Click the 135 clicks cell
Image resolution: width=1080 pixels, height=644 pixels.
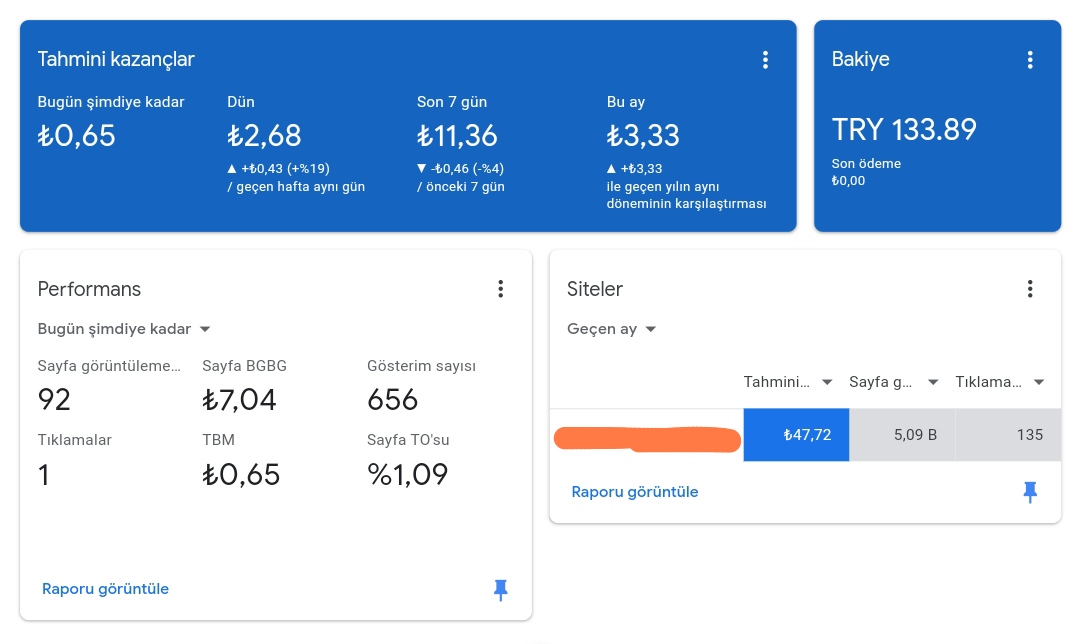[1008, 435]
